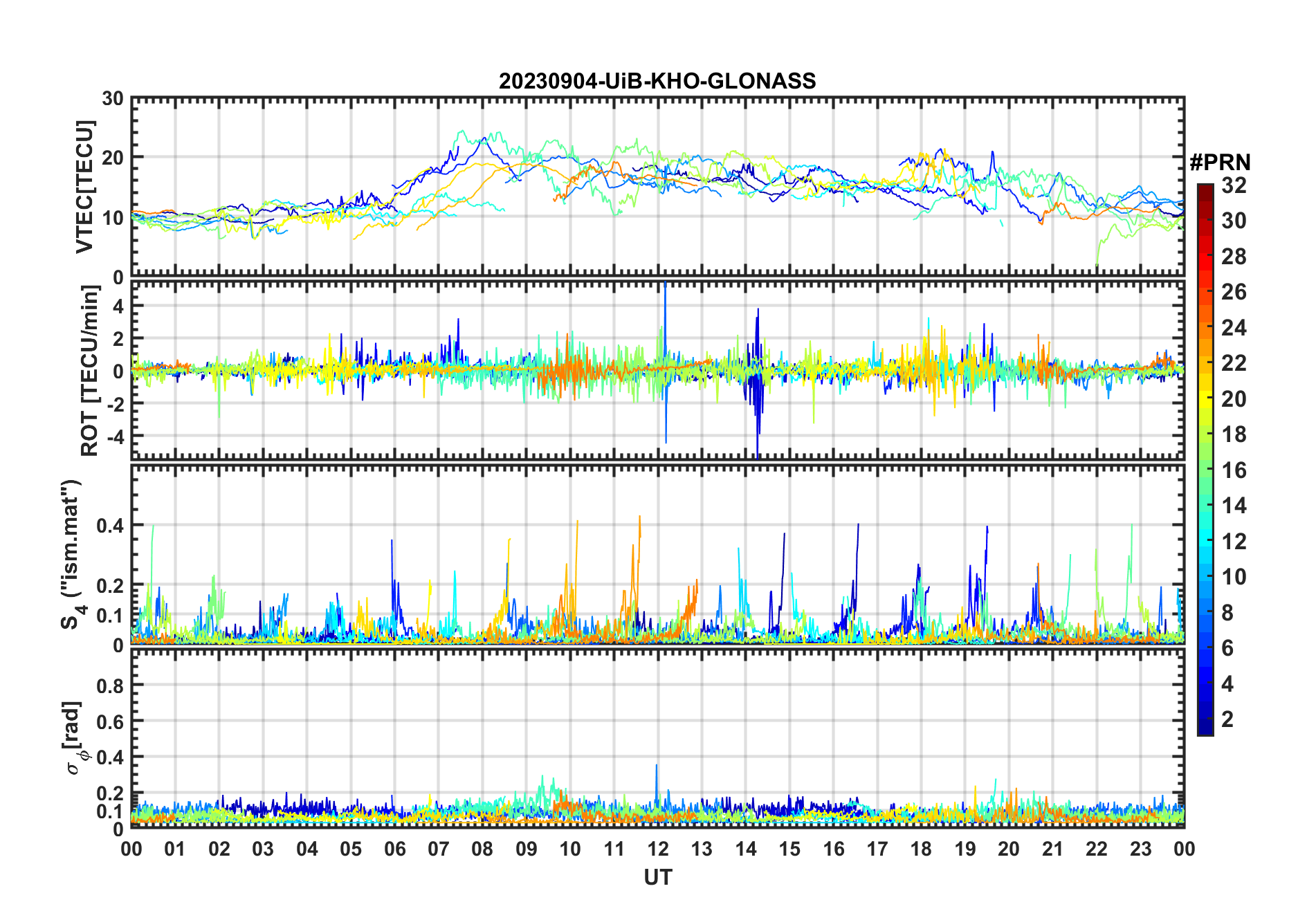The width and height of the screenshot is (1316, 920).
Task: Click the 30 tick label on the VTEC axis
Action: tap(113, 99)
